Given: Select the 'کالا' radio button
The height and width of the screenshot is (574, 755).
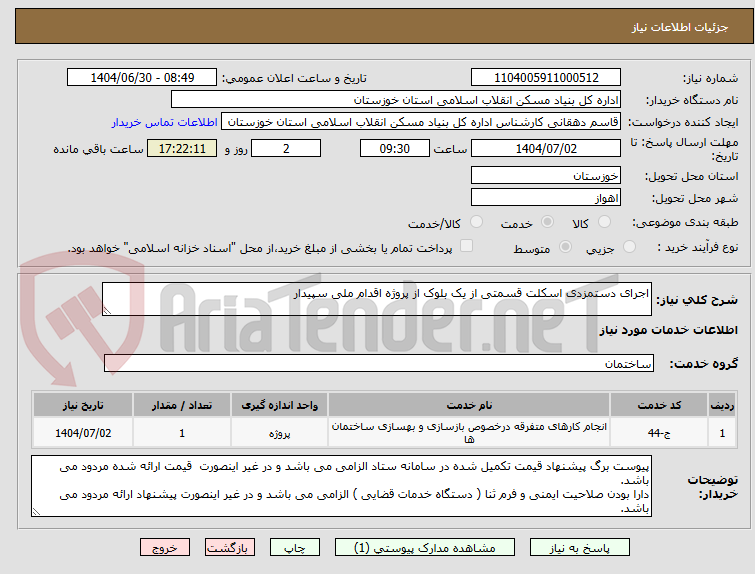Looking at the screenshot, I should [x=604, y=222].
